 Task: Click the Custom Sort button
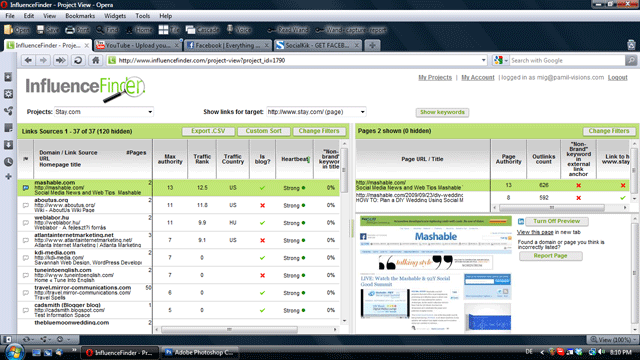click(264, 131)
